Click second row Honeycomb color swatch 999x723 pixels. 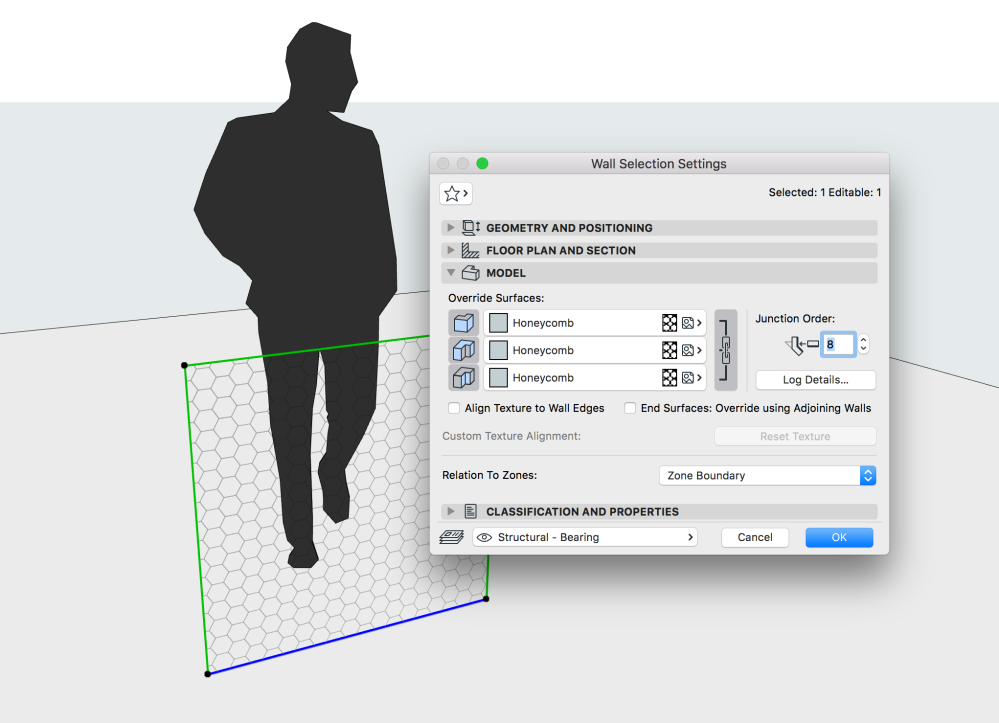pyautogui.click(x=498, y=350)
